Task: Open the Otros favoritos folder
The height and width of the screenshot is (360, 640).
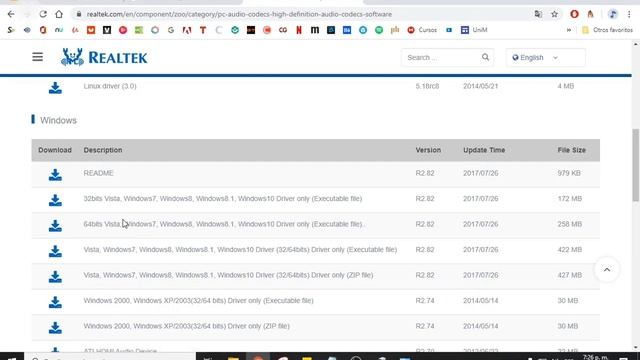Action: click(607, 30)
